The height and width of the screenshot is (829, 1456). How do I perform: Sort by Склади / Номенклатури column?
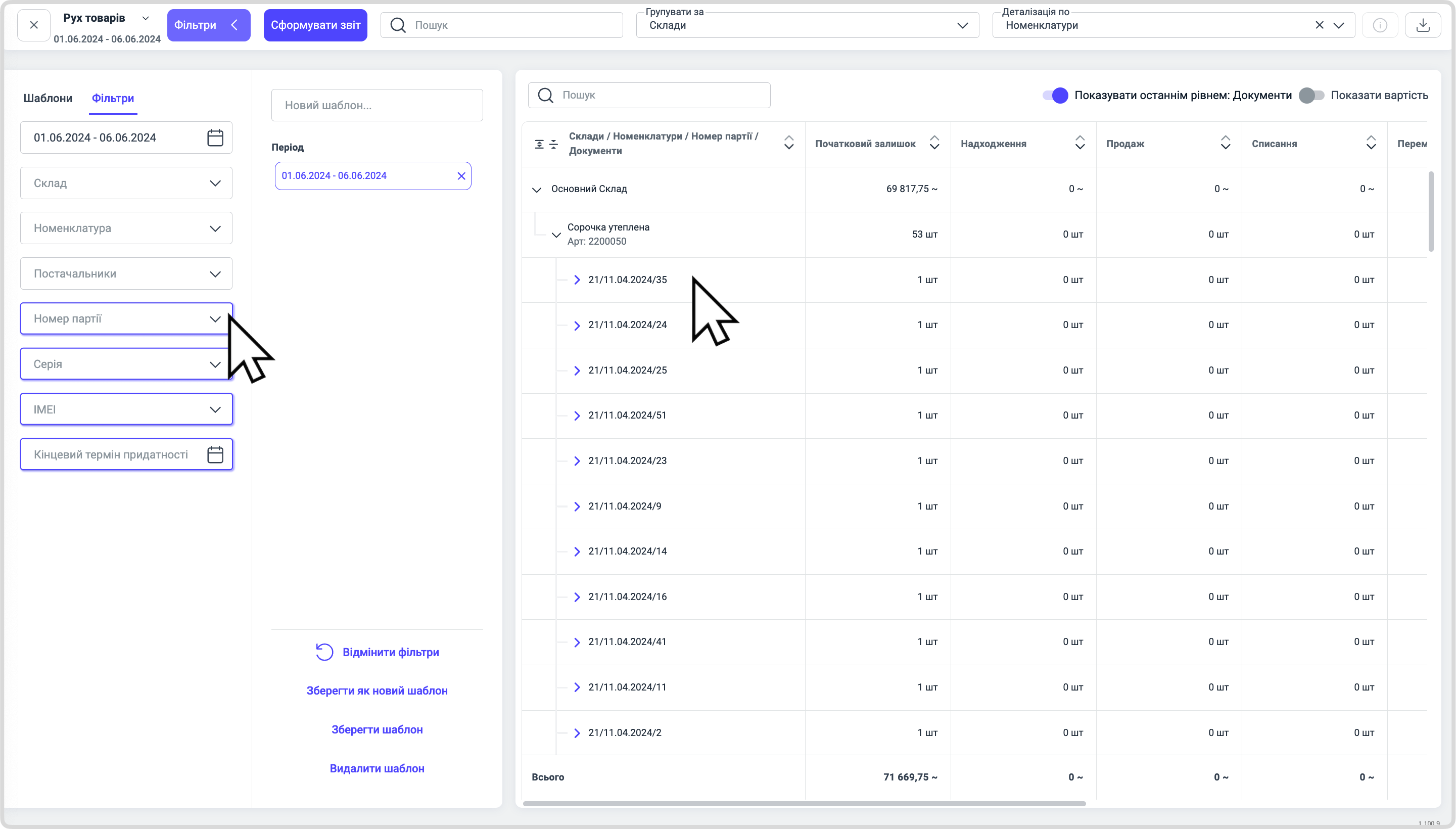tap(788, 143)
